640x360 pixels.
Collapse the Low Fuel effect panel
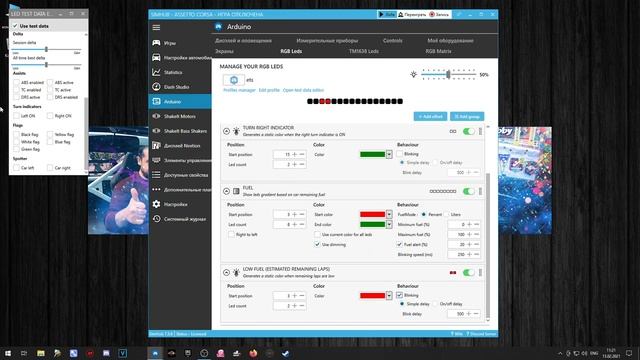(x=227, y=272)
